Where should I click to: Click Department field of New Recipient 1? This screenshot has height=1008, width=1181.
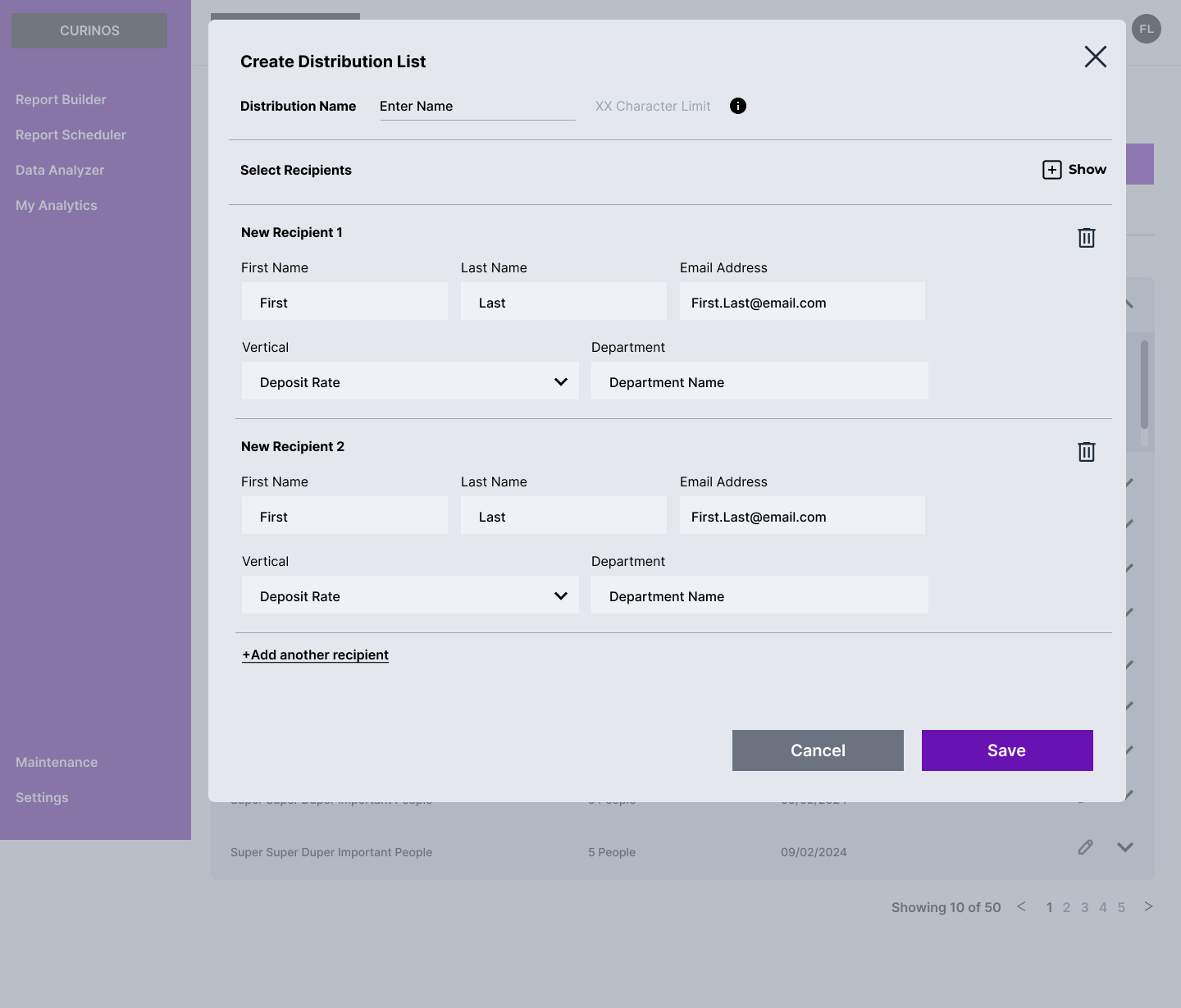[759, 381]
